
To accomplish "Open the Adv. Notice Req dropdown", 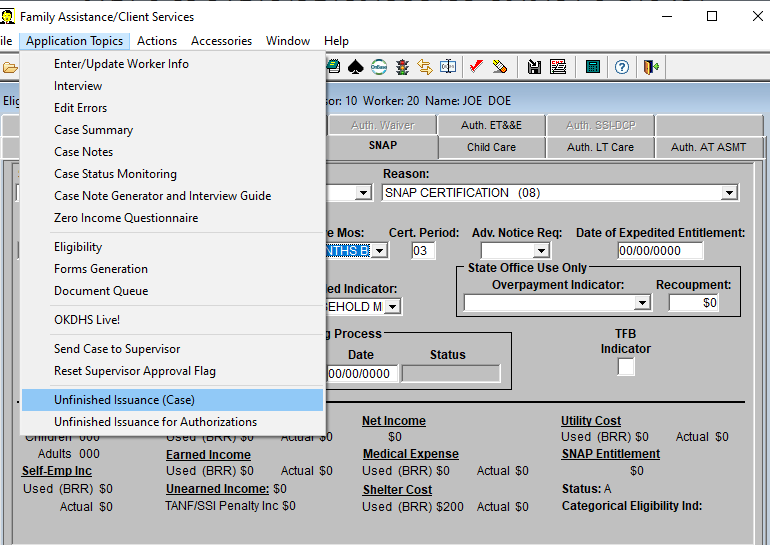I will pos(541,251).
